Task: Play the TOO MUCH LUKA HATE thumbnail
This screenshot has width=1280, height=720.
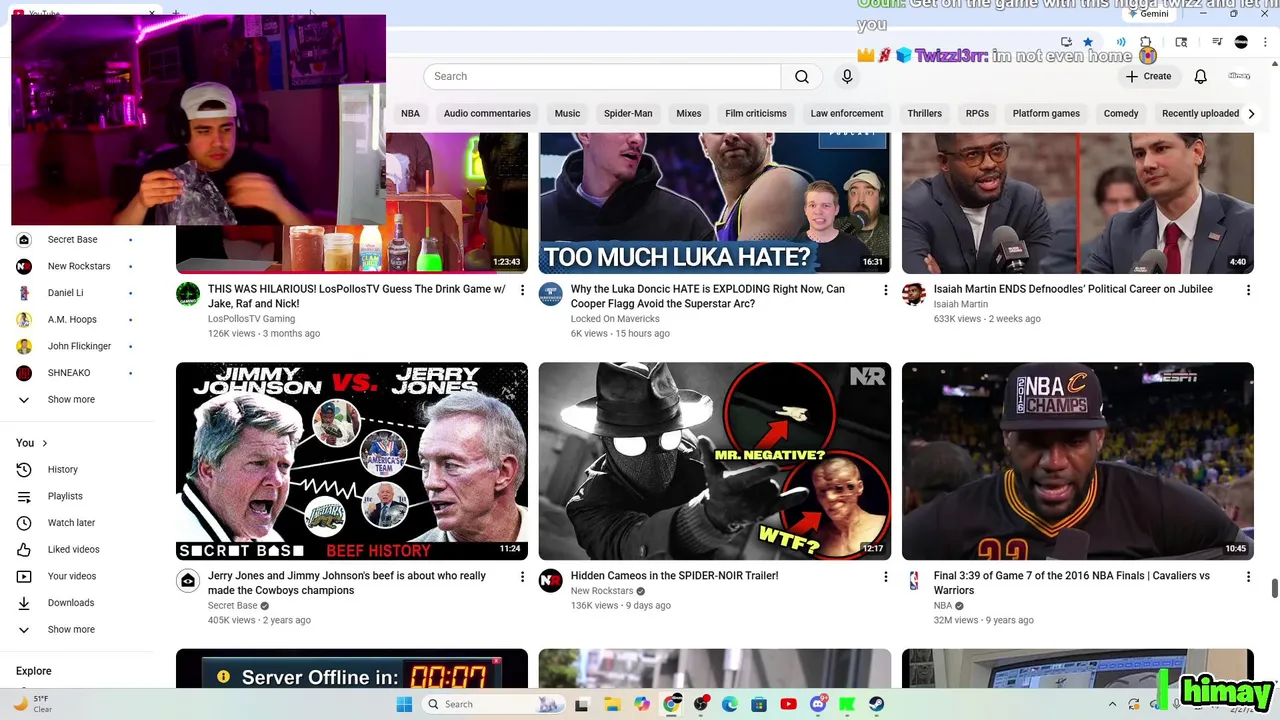Action: point(714,203)
